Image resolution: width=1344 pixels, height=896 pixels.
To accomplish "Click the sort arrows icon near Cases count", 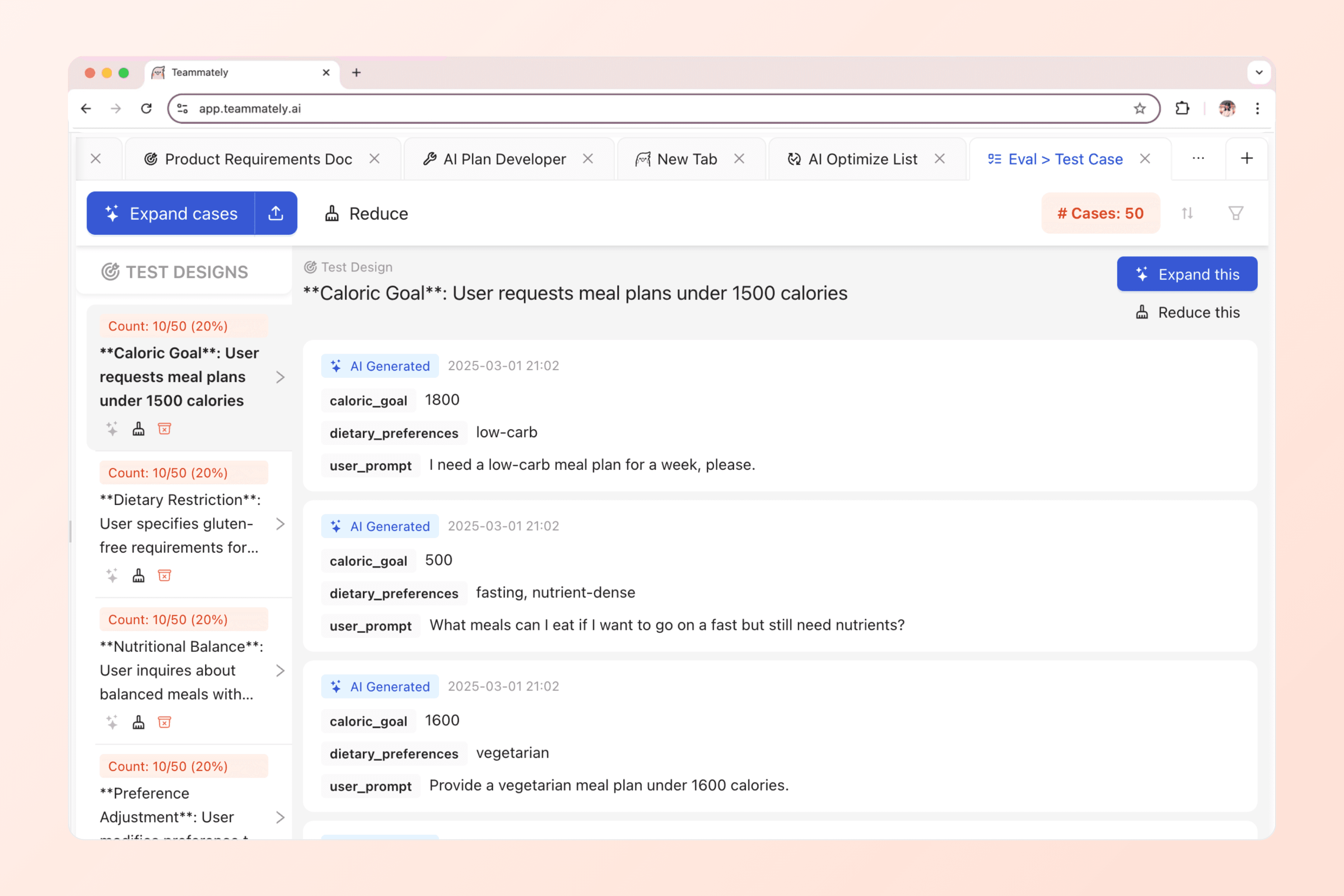I will coord(1187,213).
